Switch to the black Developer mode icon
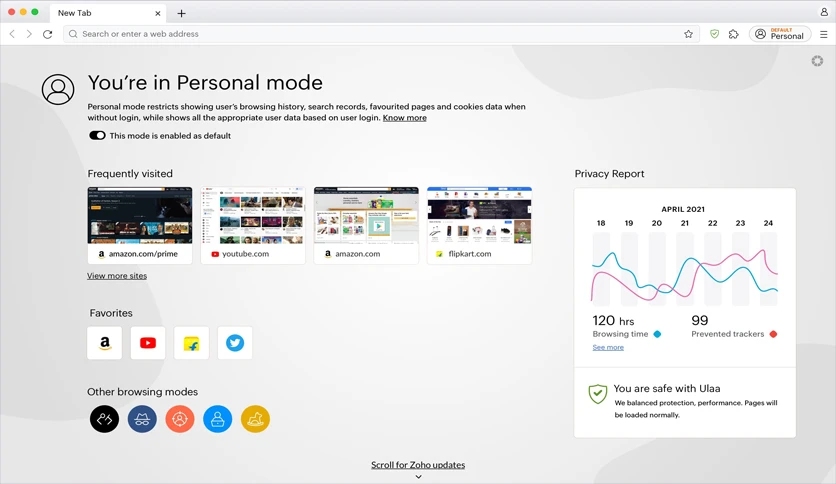The height and width of the screenshot is (484, 836). click(104, 419)
